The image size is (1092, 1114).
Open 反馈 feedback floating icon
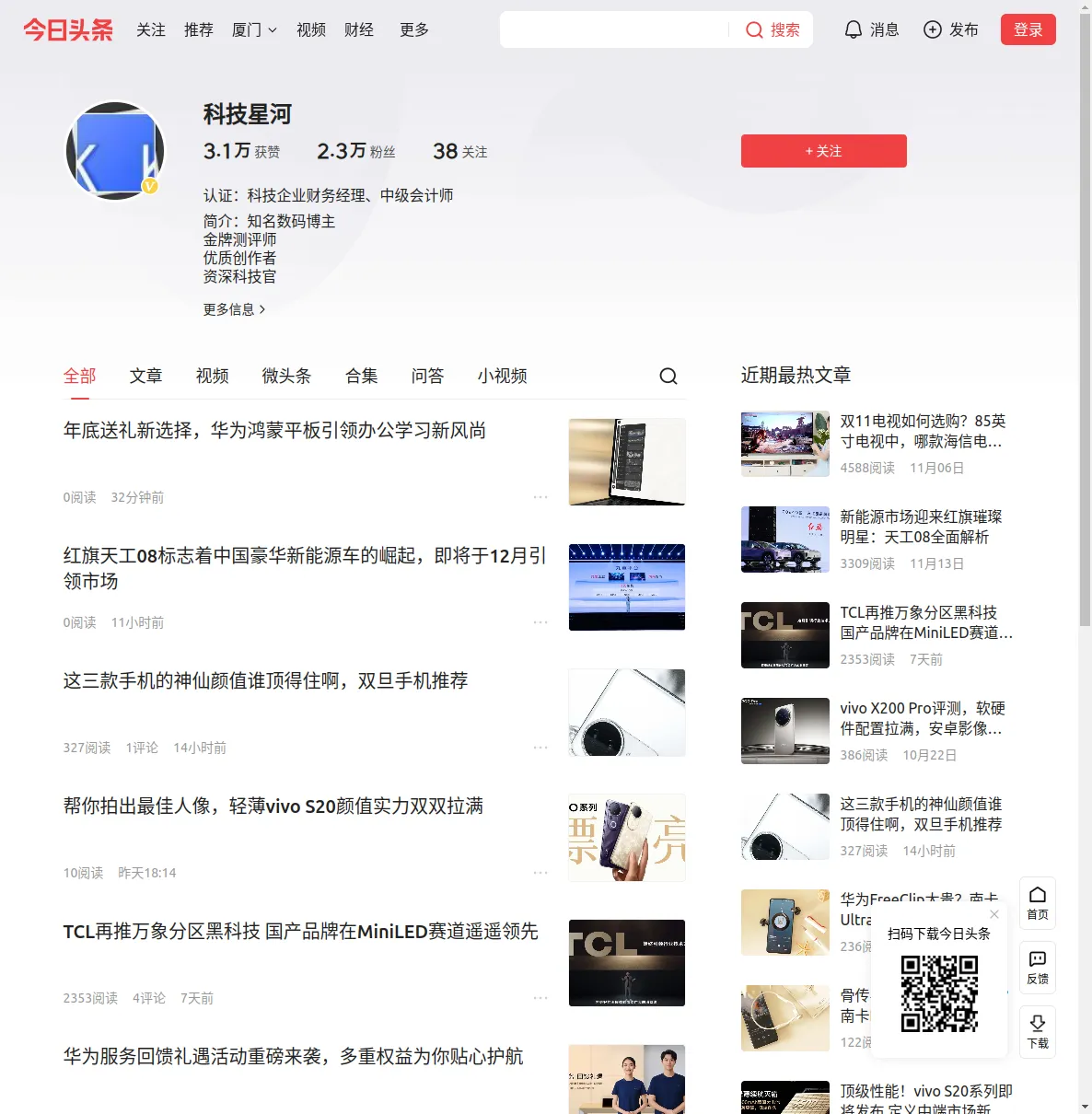1038,968
